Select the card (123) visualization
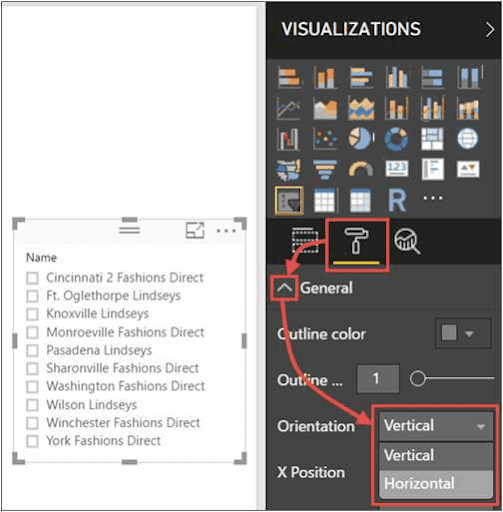 397,169
